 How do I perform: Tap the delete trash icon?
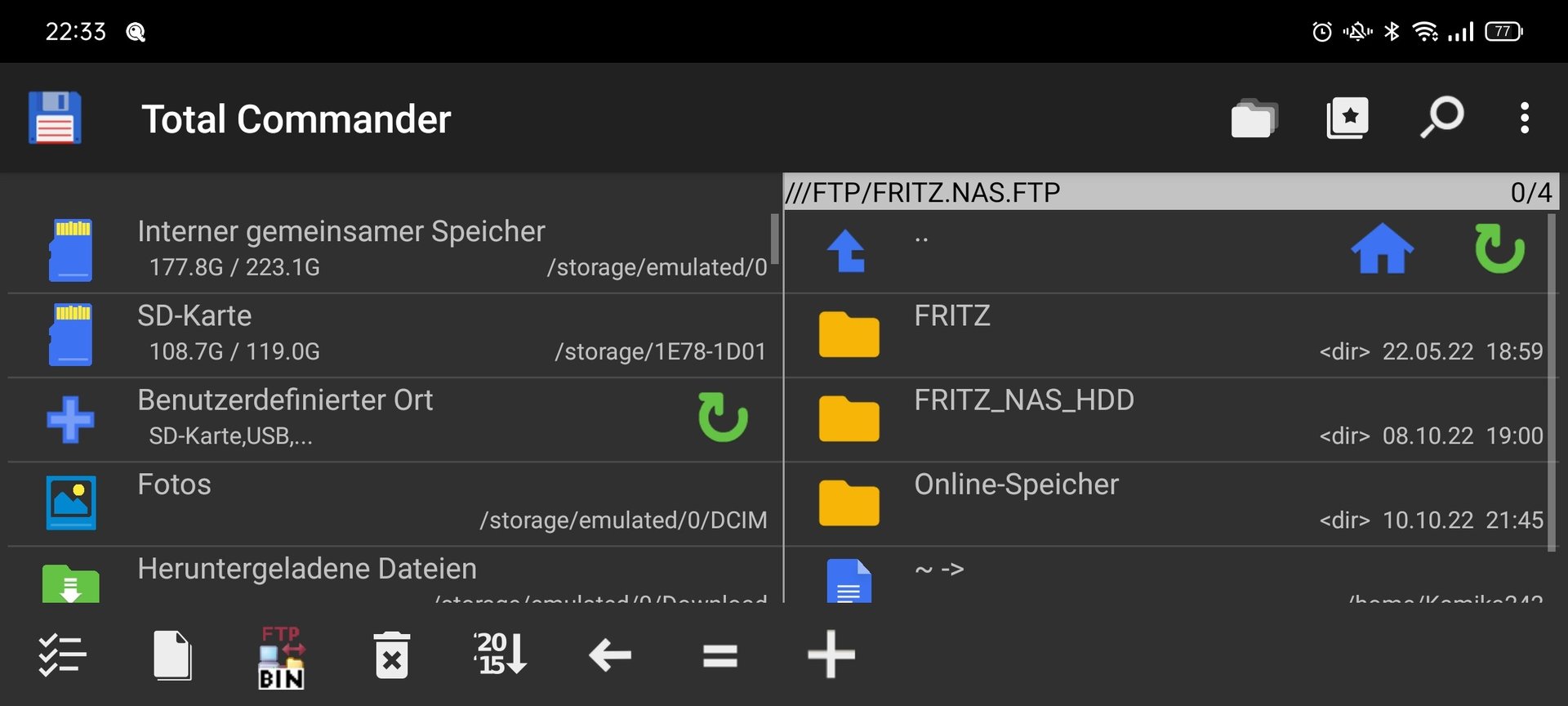[x=392, y=655]
